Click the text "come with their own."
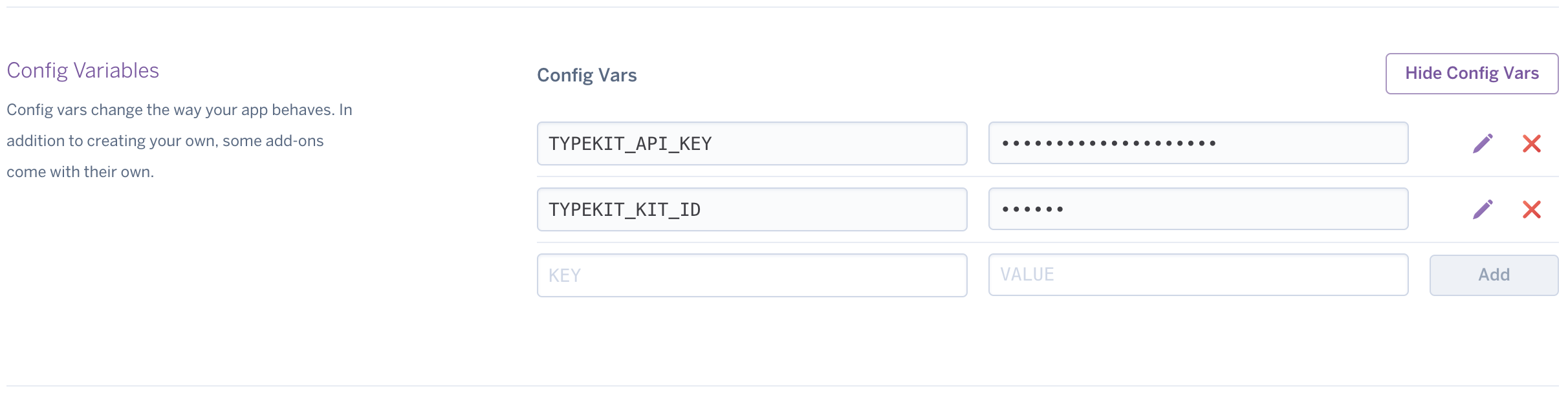 pos(80,172)
